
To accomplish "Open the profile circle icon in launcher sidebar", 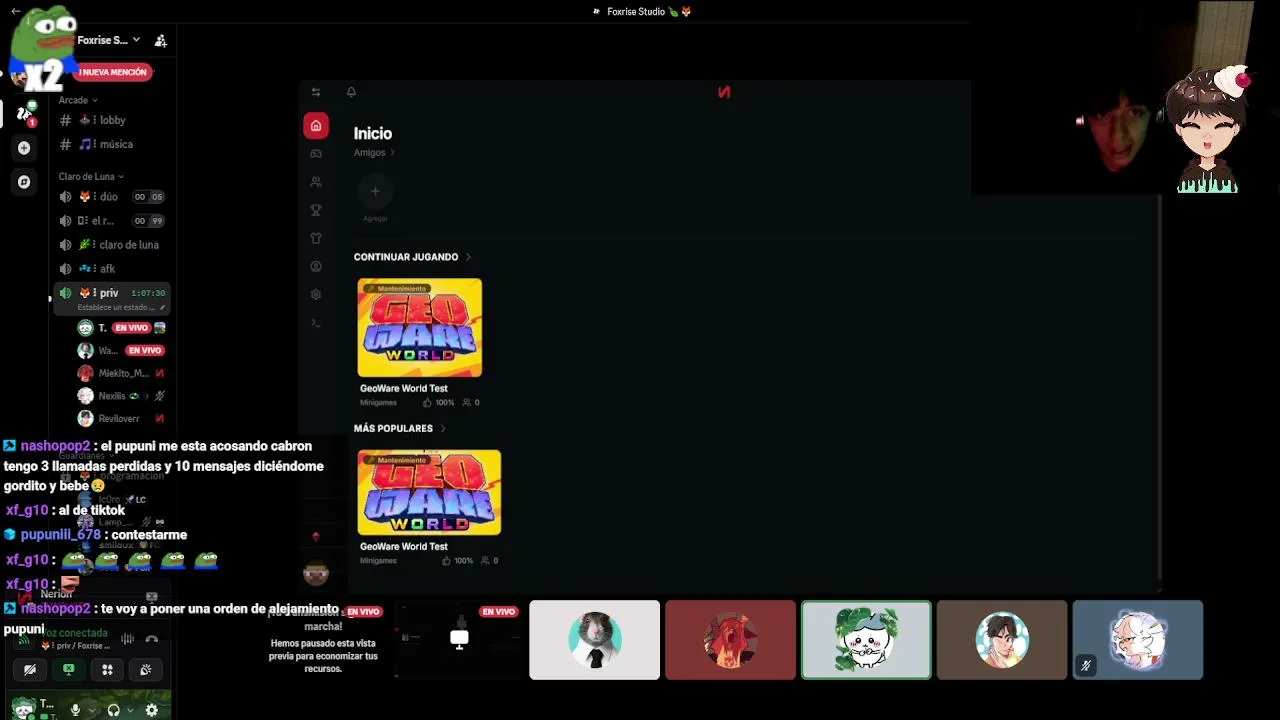I will point(316,266).
